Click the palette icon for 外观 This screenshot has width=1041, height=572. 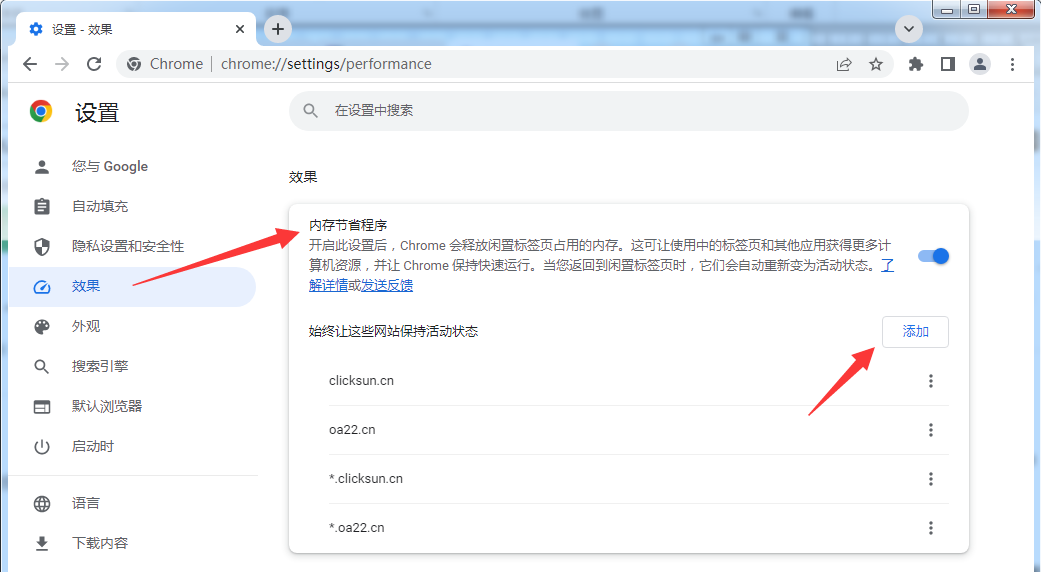point(42,326)
